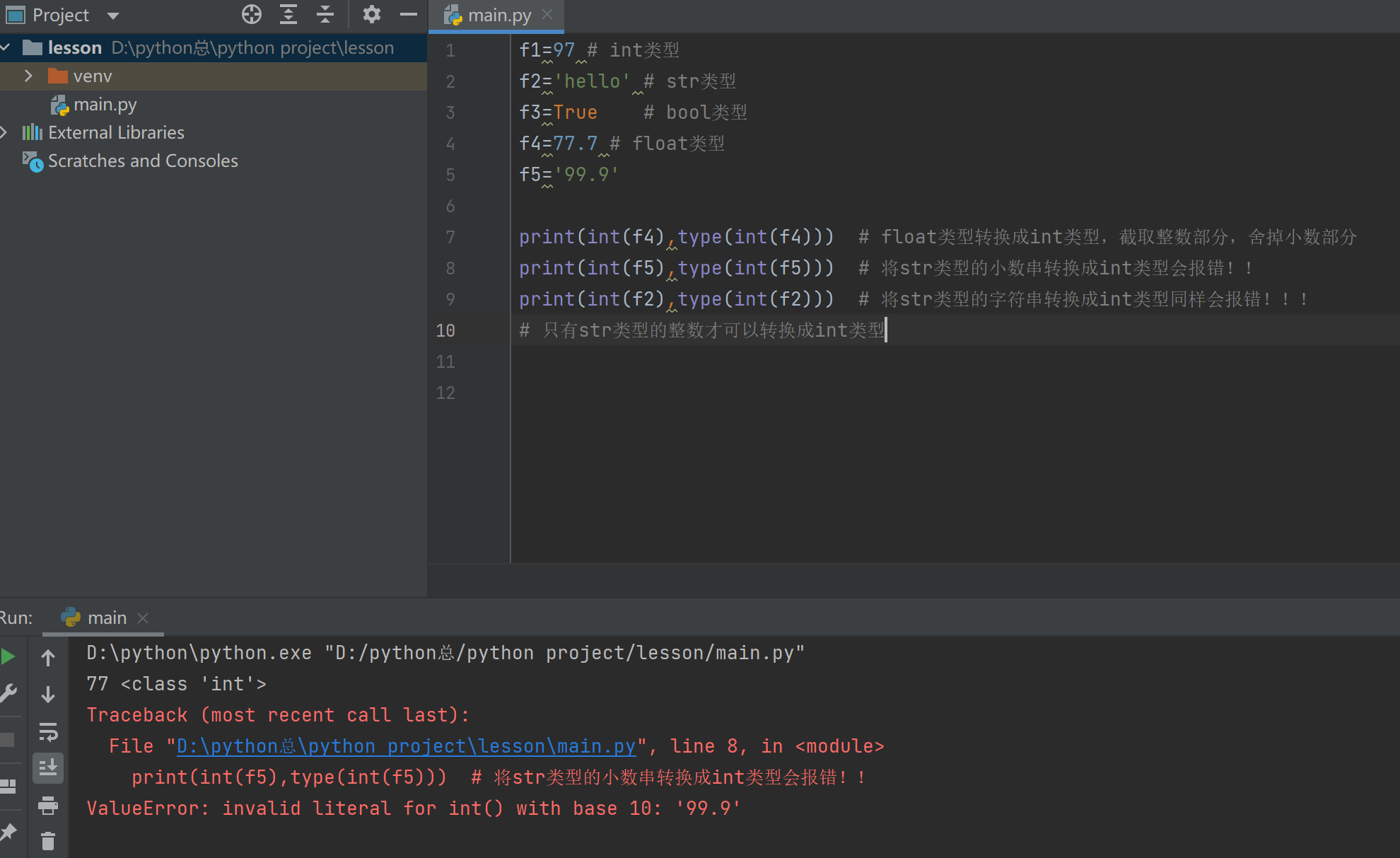Close the main.py editor tab
Viewport: 1400px width, 858px height.
(x=547, y=14)
